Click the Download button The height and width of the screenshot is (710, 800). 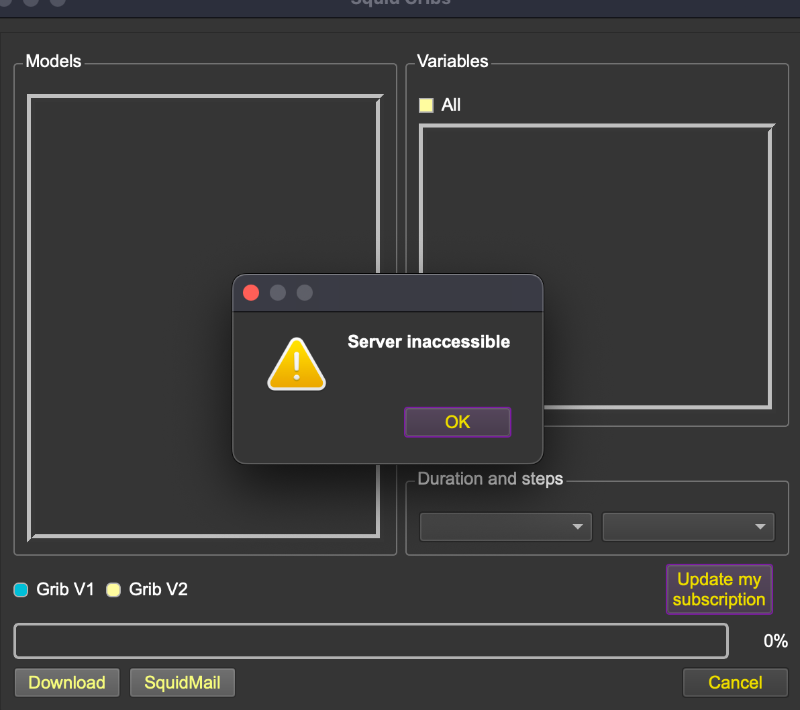click(67, 682)
